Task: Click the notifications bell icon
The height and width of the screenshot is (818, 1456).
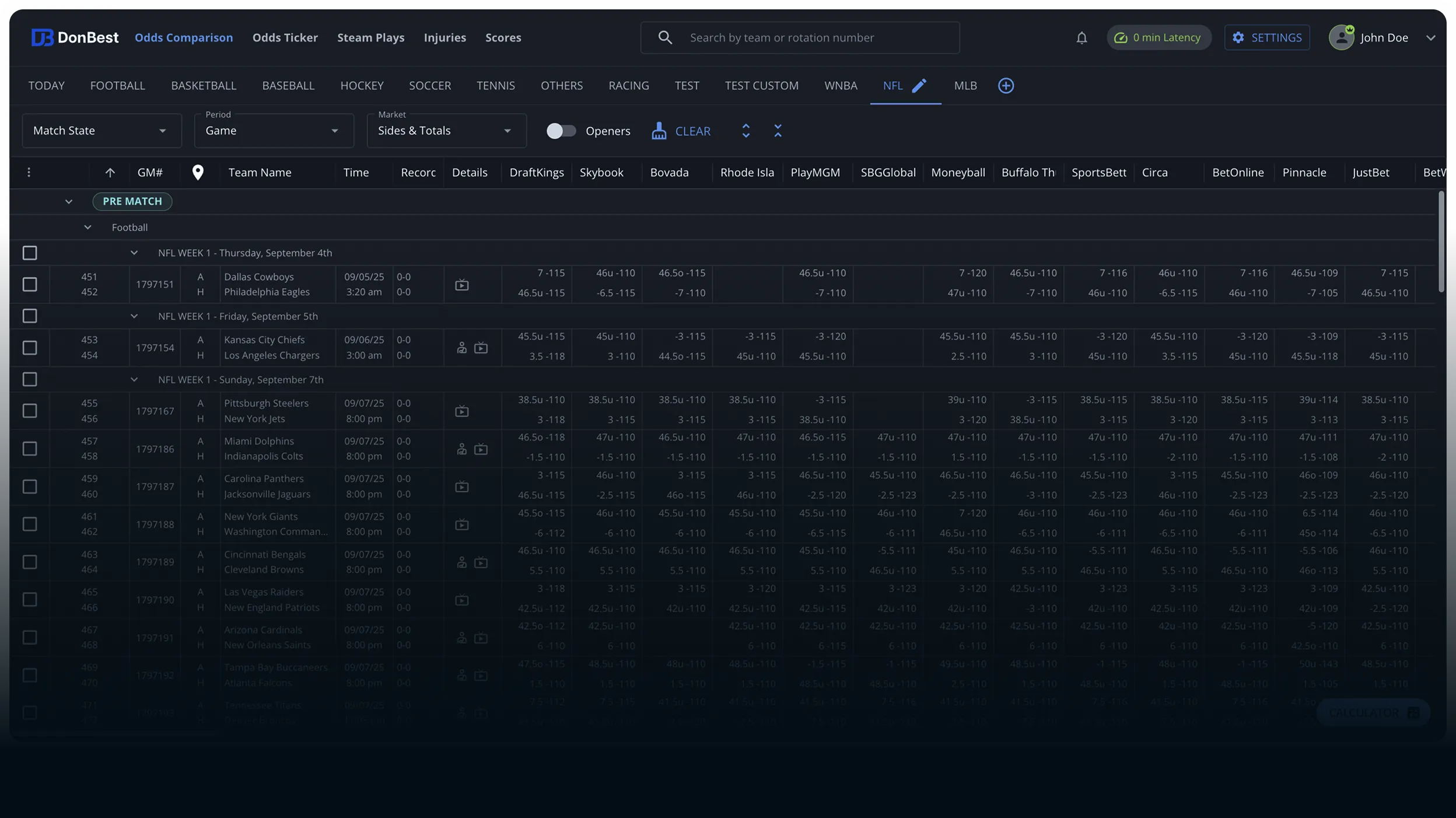Action: [x=1081, y=38]
